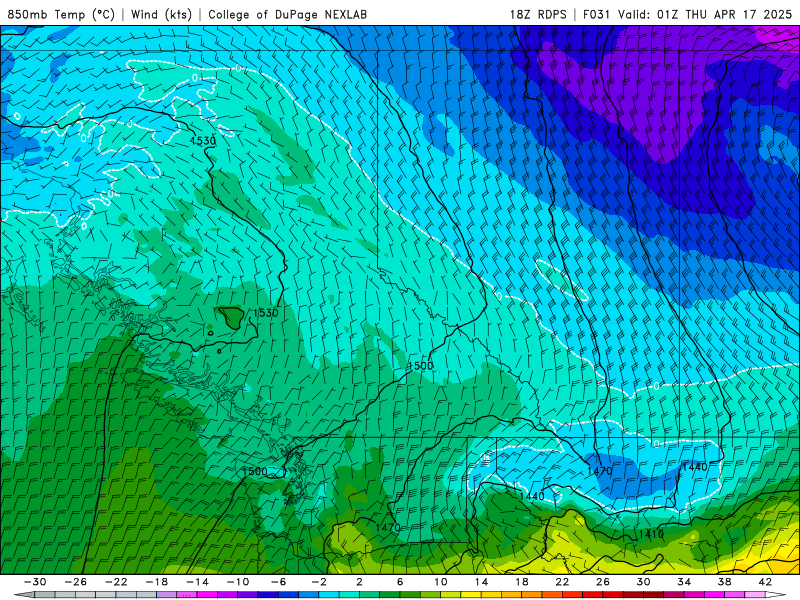The width and height of the screenshot is (800, 600).
Task: Click the positive 2 color scale label
Action: [x=360, y=582]
